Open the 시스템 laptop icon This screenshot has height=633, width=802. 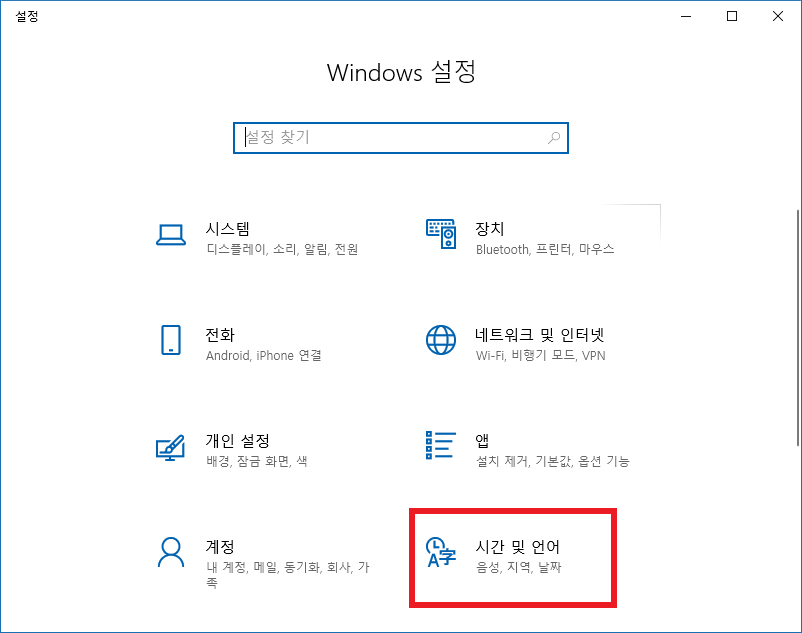(x=171, y=236)
